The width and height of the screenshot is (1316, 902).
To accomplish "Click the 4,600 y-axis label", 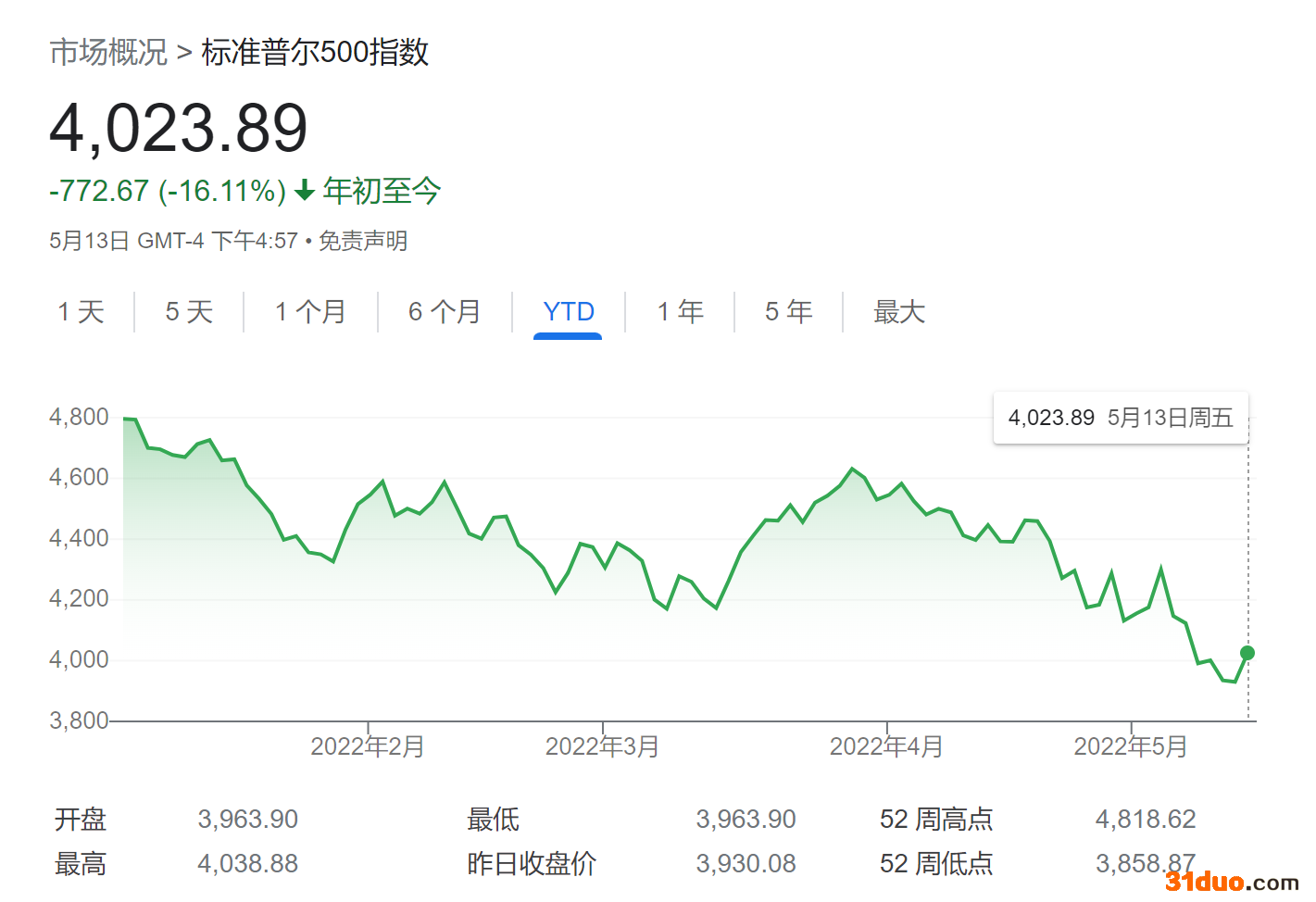I will (x=79, y=478).
